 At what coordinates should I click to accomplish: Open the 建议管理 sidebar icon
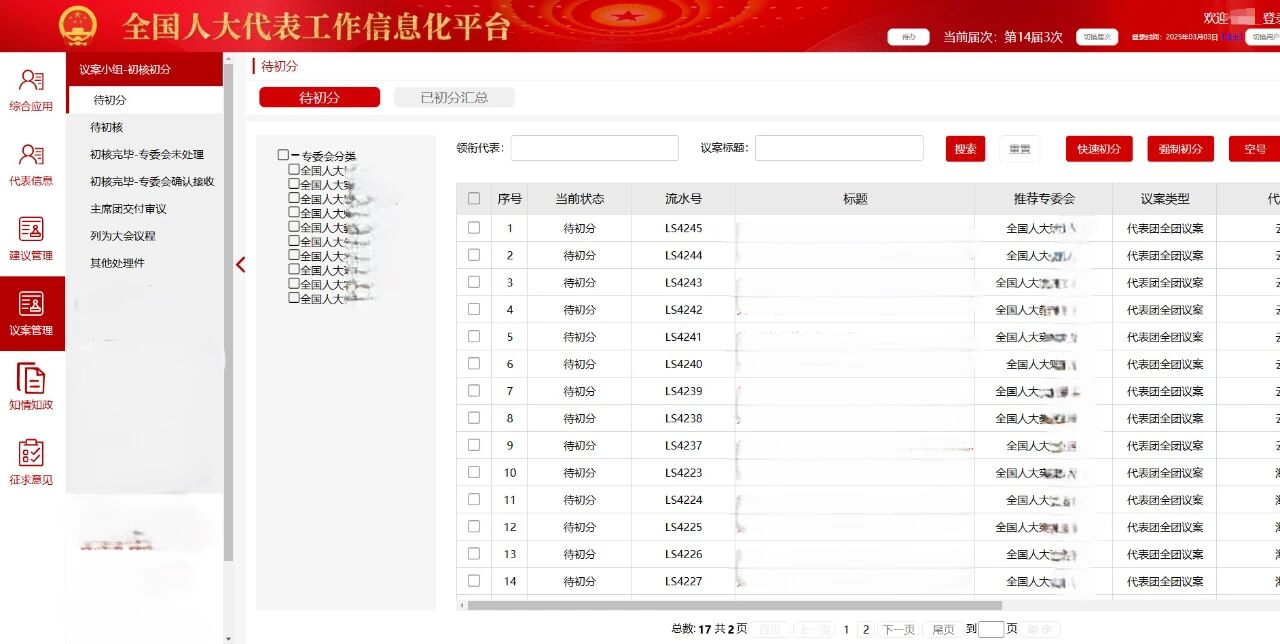point(31,239)
